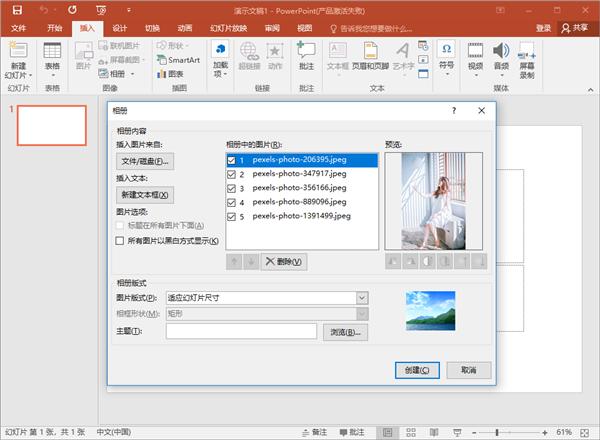
Task: Click the 新建幻灯片 (New Slide) icon
Action: pos(19,55)
